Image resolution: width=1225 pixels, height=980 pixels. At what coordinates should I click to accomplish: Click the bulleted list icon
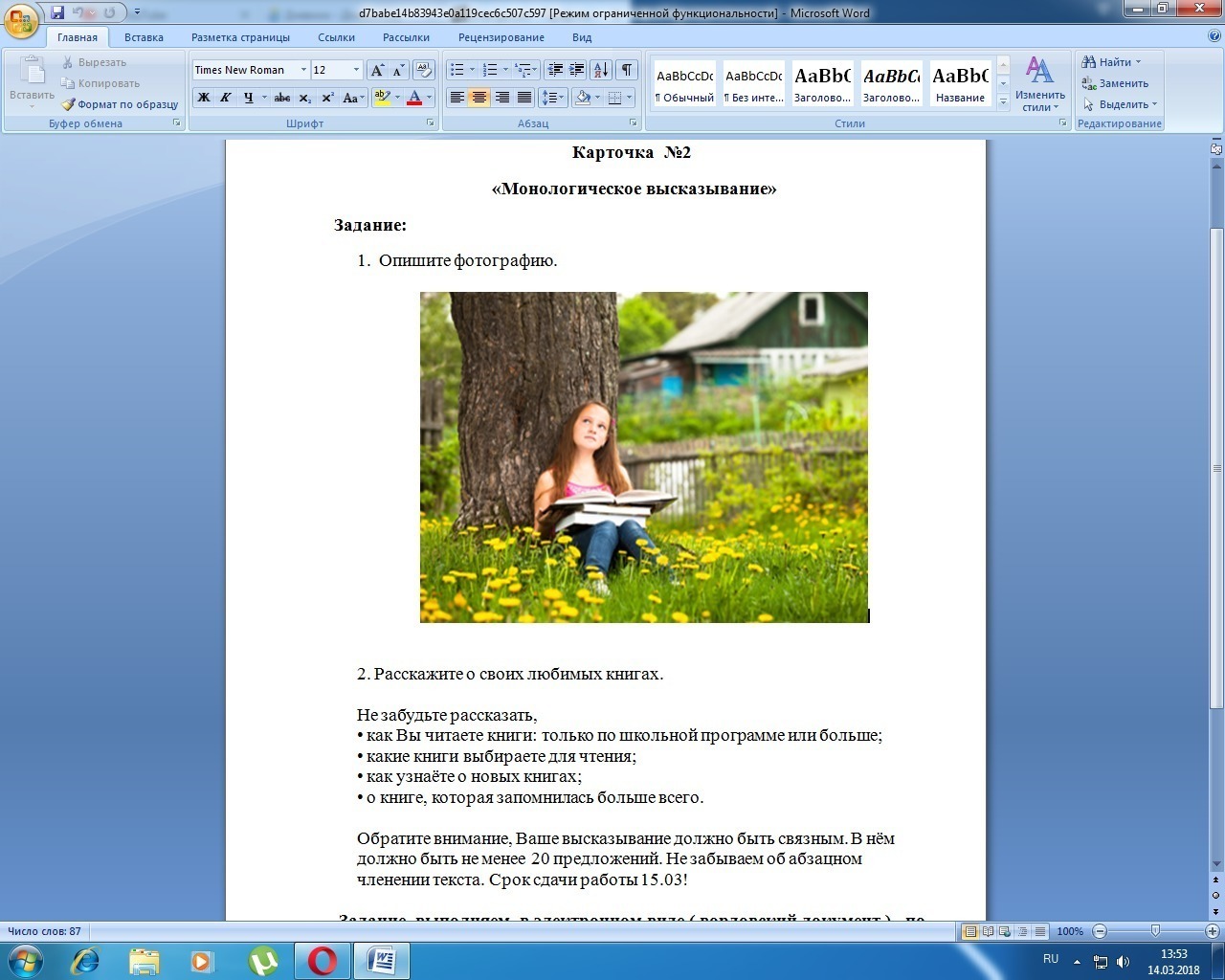(x=457, y=70)
